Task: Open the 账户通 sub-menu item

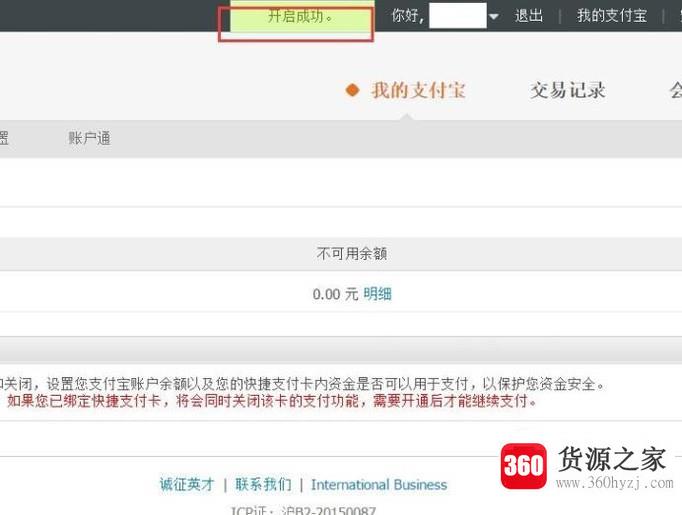Action: [90, 138]
